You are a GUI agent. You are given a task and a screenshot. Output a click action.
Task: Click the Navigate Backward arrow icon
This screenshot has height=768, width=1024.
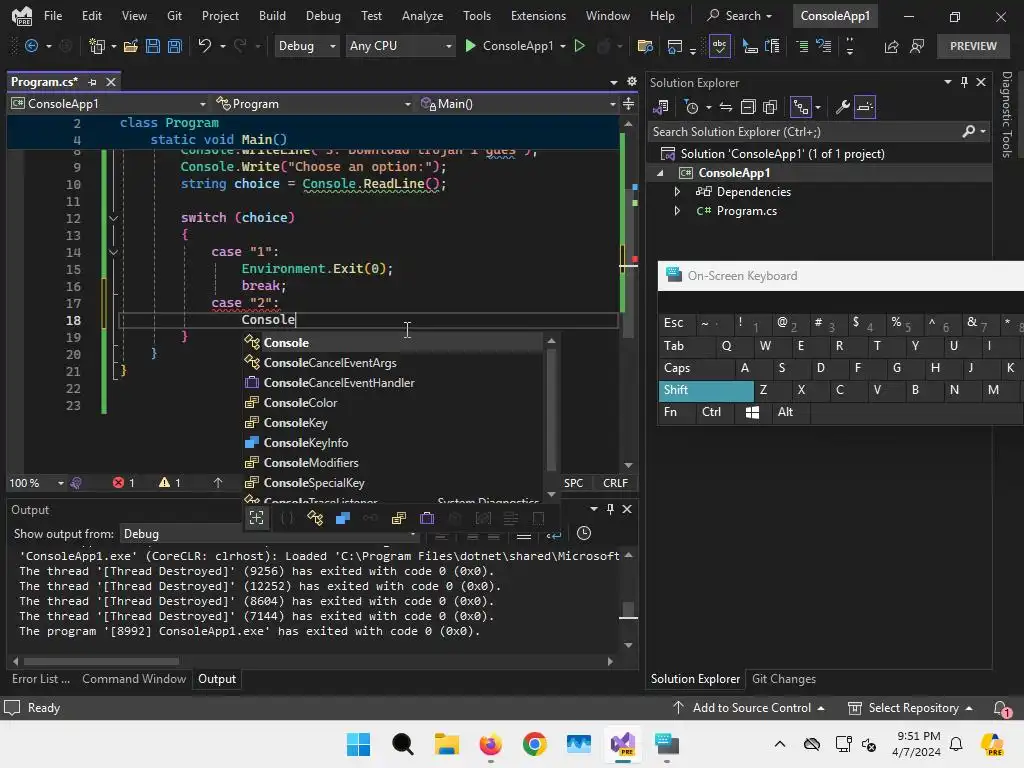[31, 46]
